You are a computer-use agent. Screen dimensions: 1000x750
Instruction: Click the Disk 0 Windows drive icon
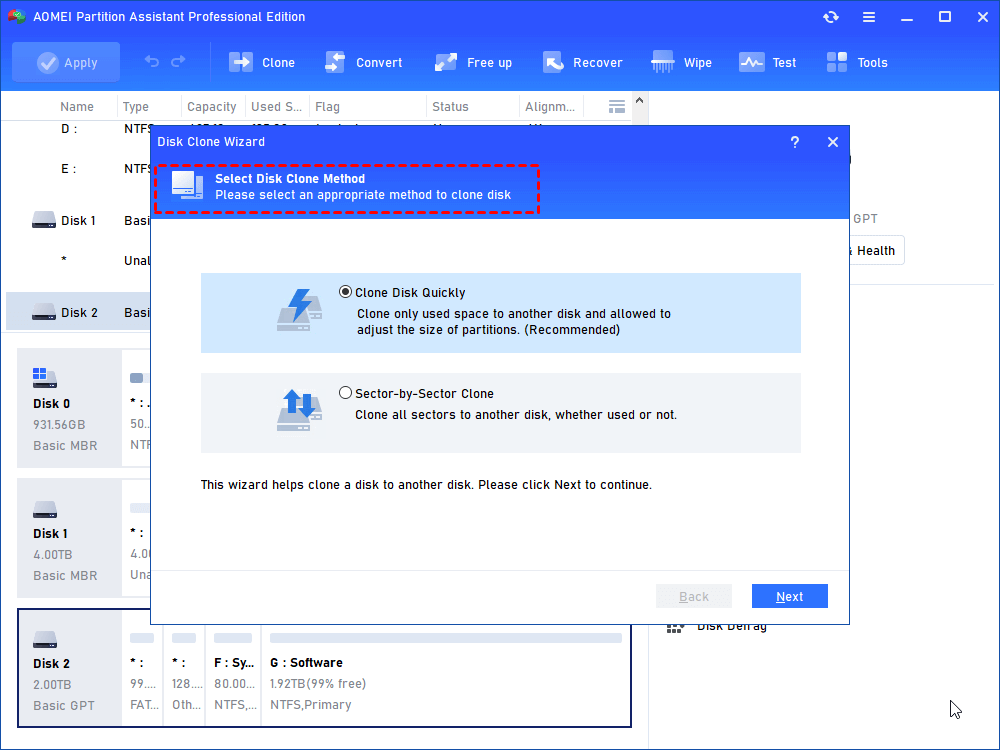point(45,378)
